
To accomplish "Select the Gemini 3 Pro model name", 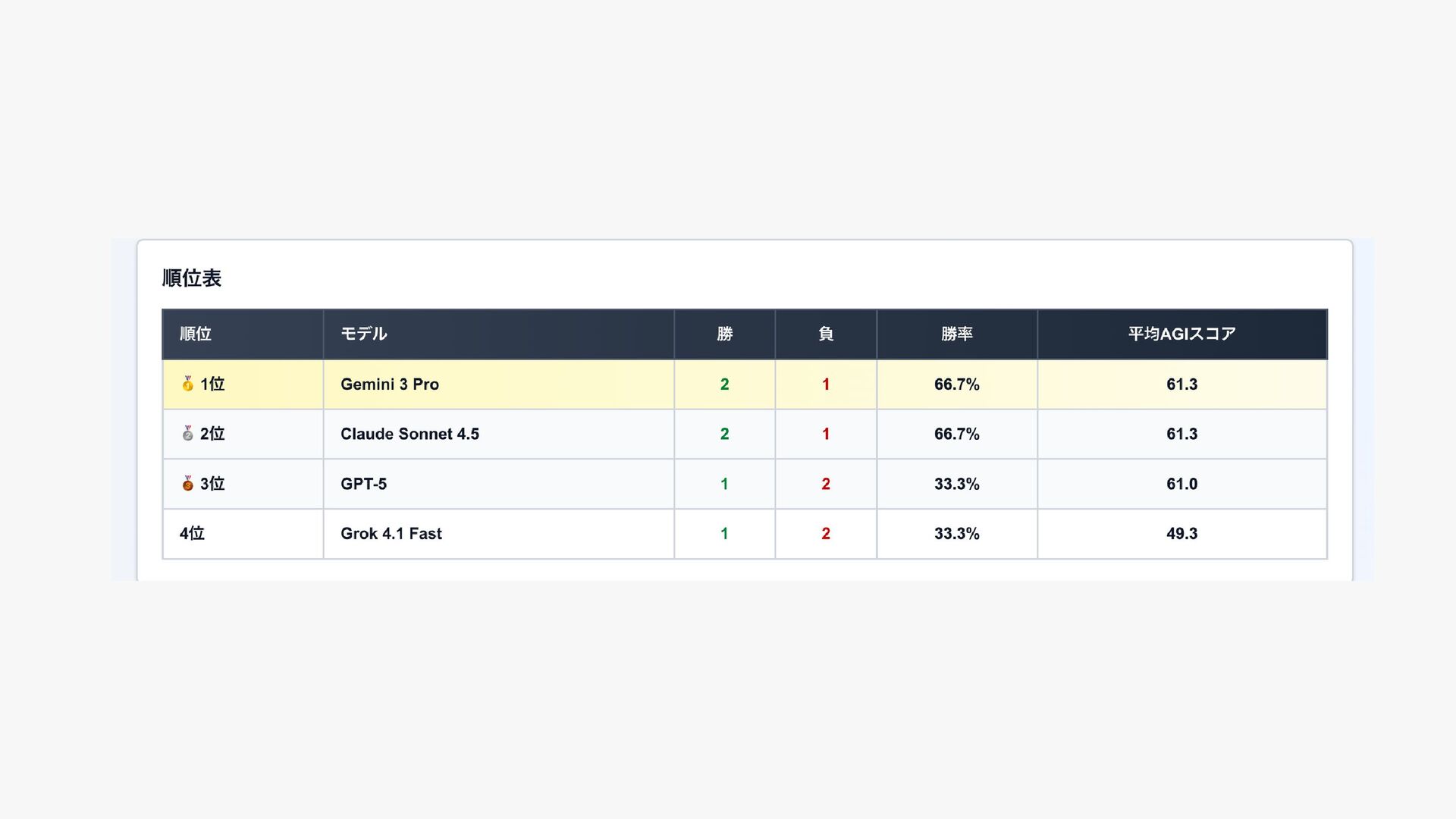I will [x=390, y=384].
